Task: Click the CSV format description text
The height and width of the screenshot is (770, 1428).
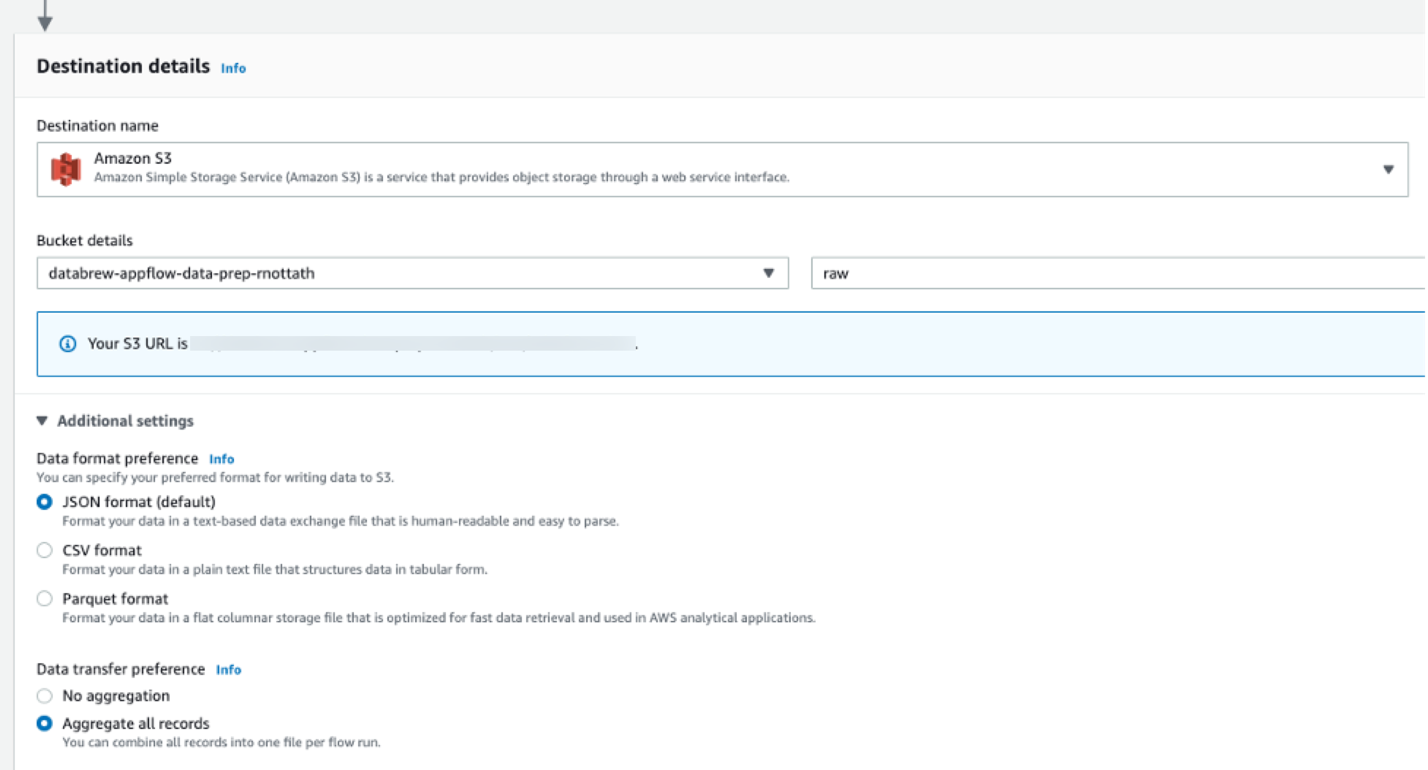Action: point(275,570)
